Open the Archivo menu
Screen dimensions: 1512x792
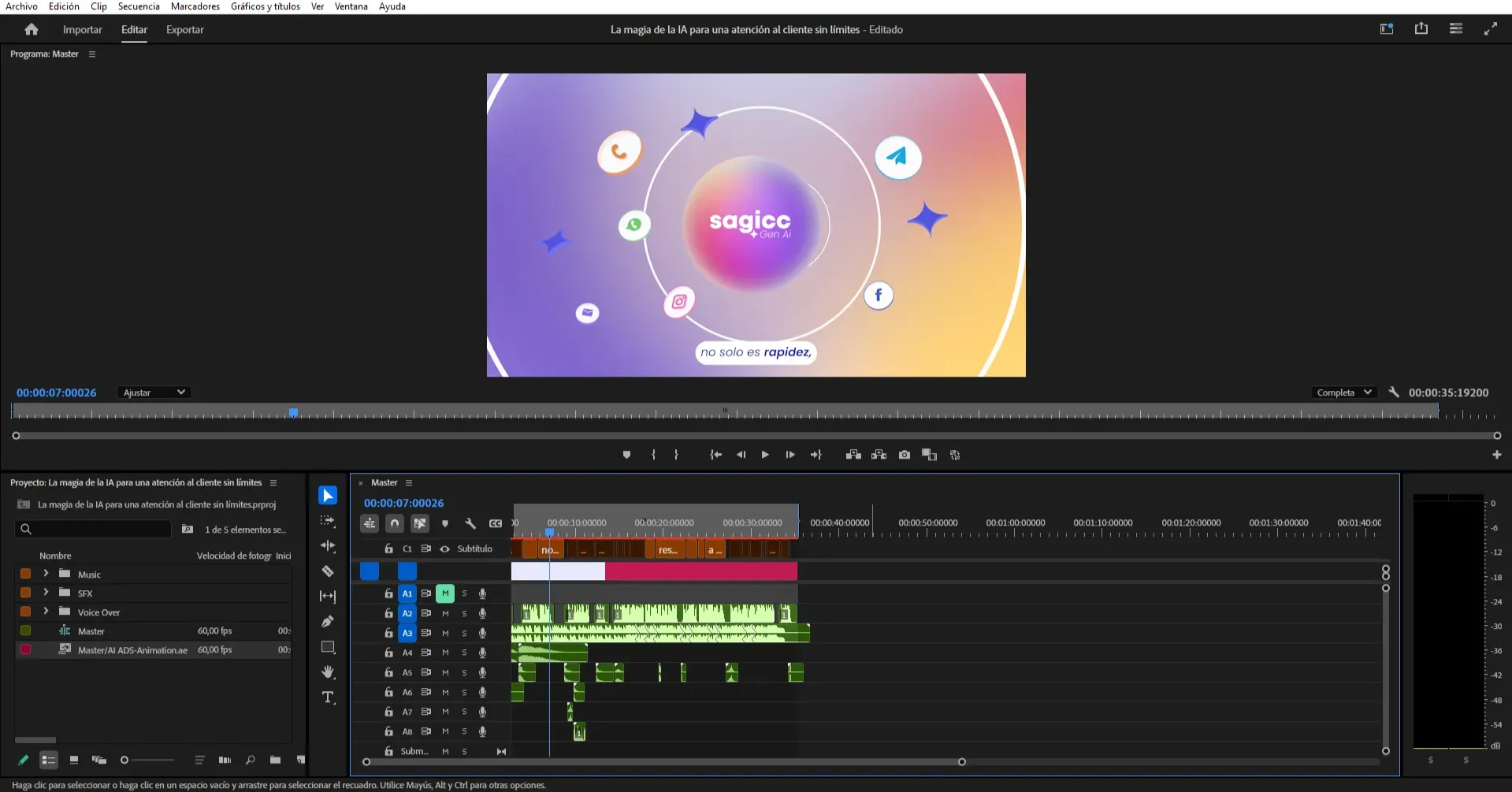point(21,6)
